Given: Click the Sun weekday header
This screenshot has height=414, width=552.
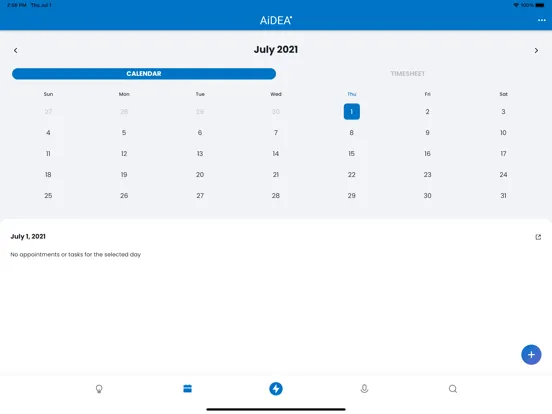Looking at the screenshot, I should pos(48,94).
